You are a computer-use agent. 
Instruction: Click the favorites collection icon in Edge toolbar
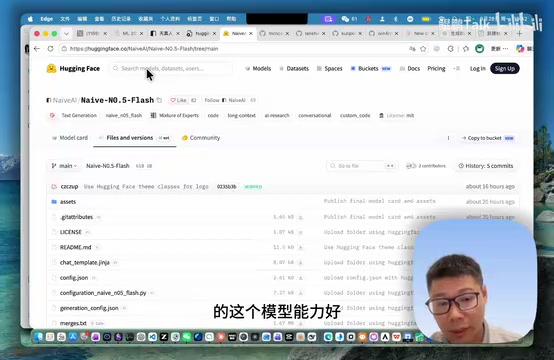click(x=466, y=49)
